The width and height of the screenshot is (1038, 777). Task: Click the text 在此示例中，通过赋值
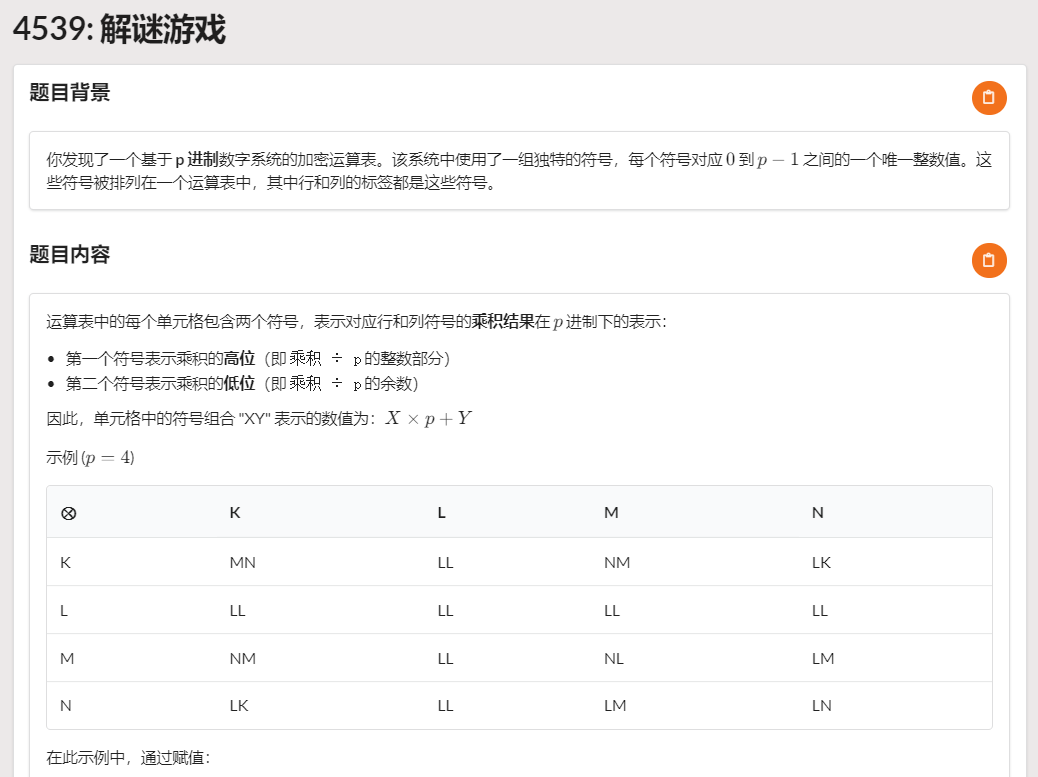(x=128, y=757)
